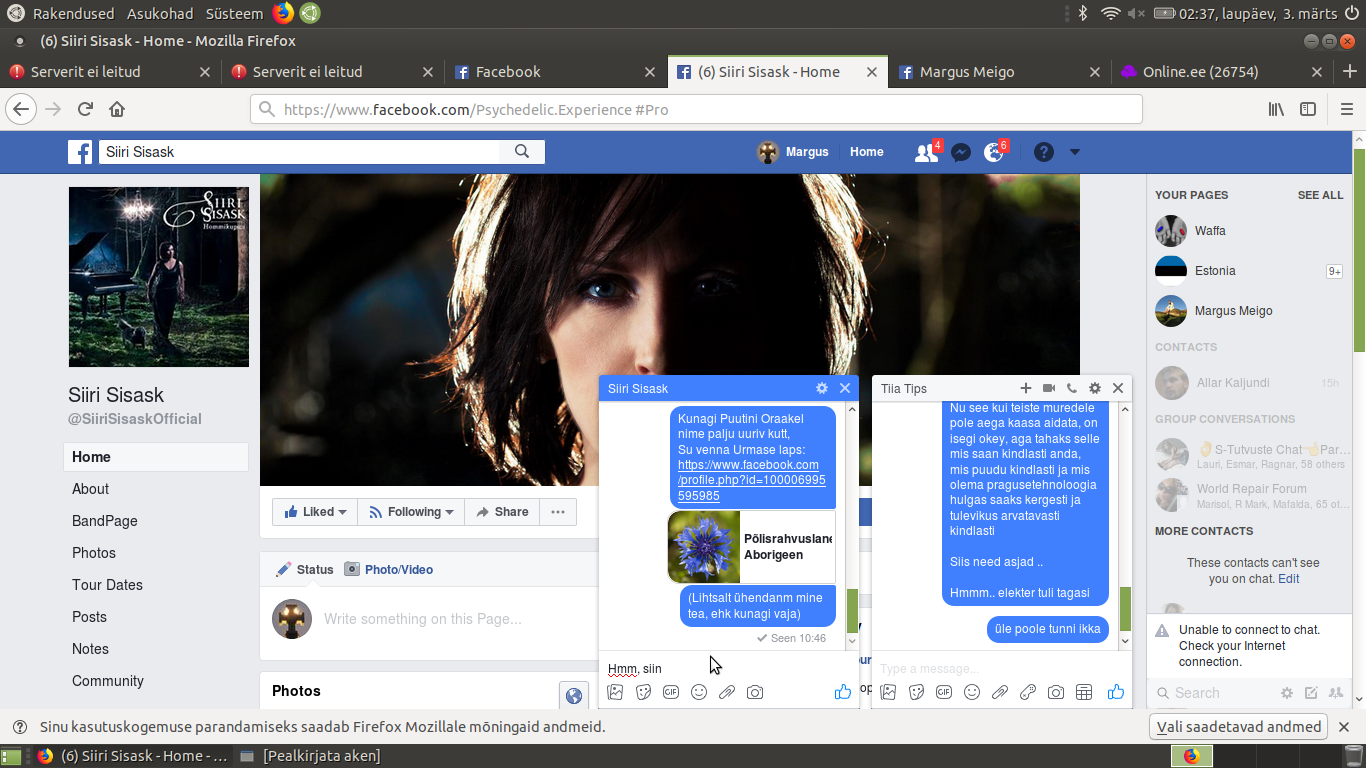The image size is (1366, 768).
Task: Click Tiia Tips chat scrollbar handle
Action: point(1125,609)
